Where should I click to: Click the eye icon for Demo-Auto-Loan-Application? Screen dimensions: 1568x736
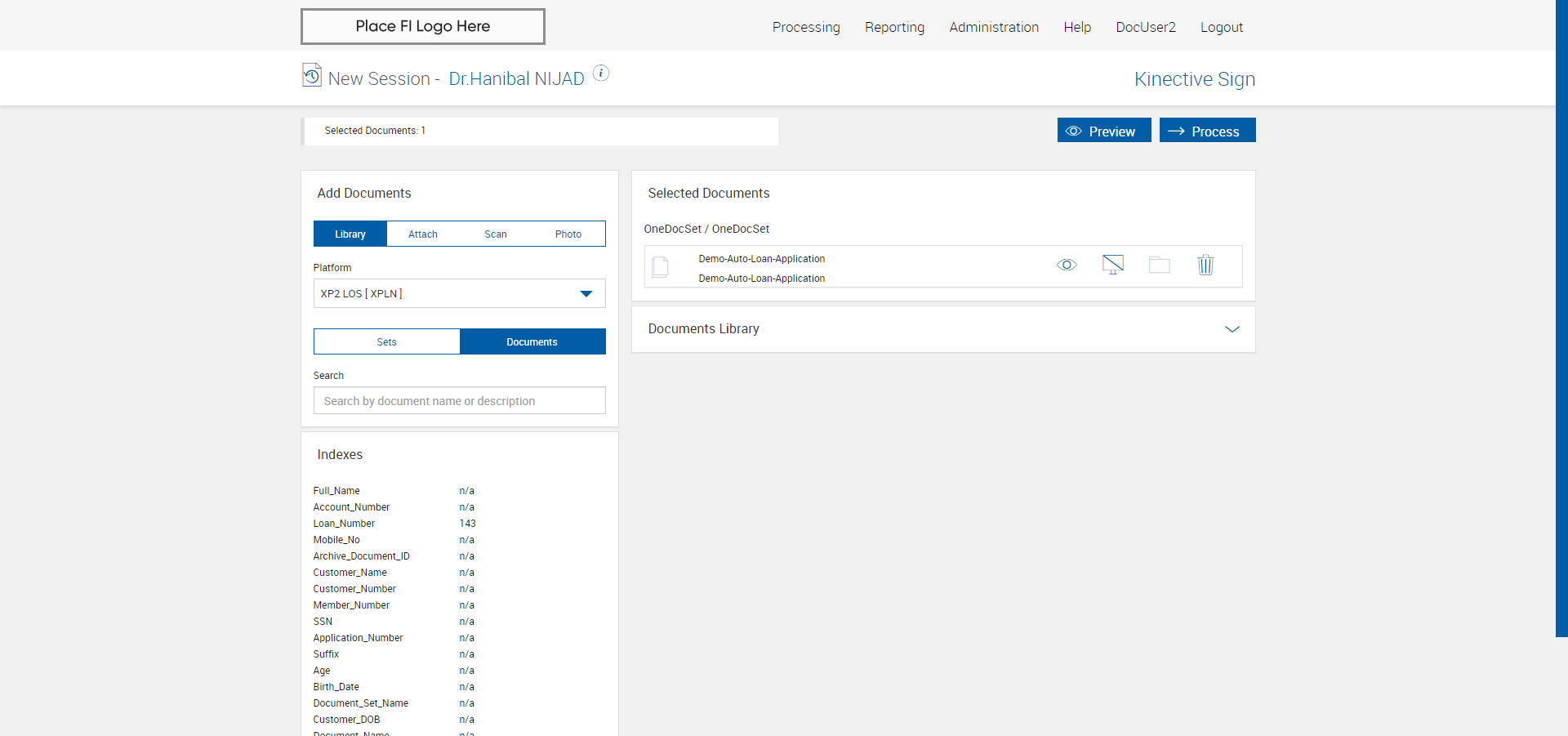point(1067,265)
